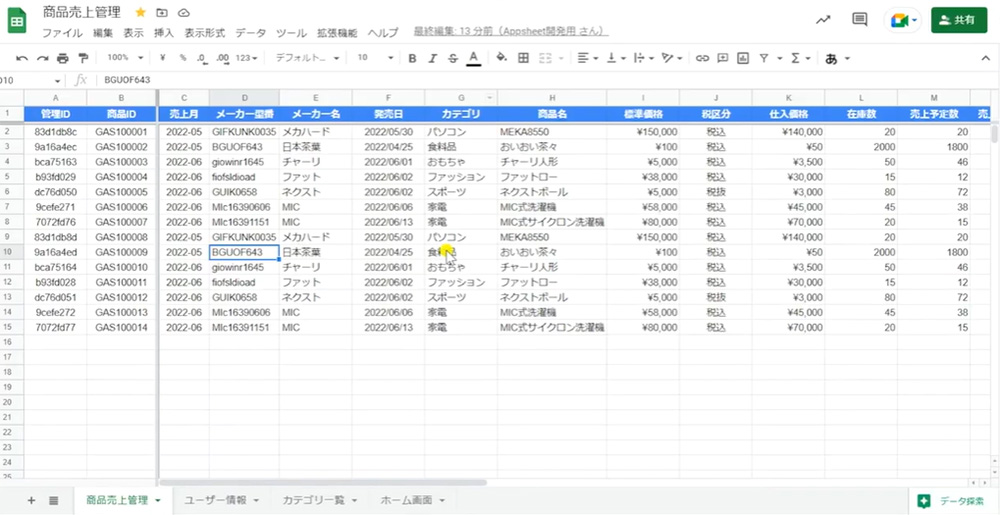The width and height of the screenshot is (1000, 515).
Task: Apply yen currency format
Action: (163, 58)
